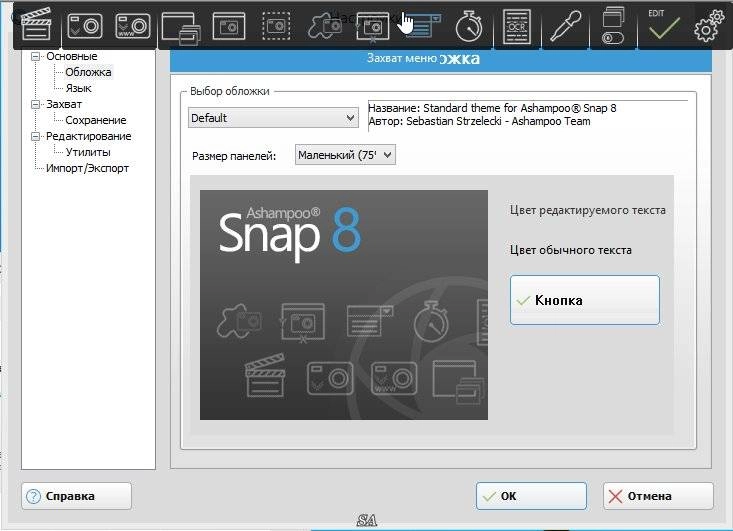The image size is (733, 531).
Task: Open settings gear icon
Action: click(708, 27)
